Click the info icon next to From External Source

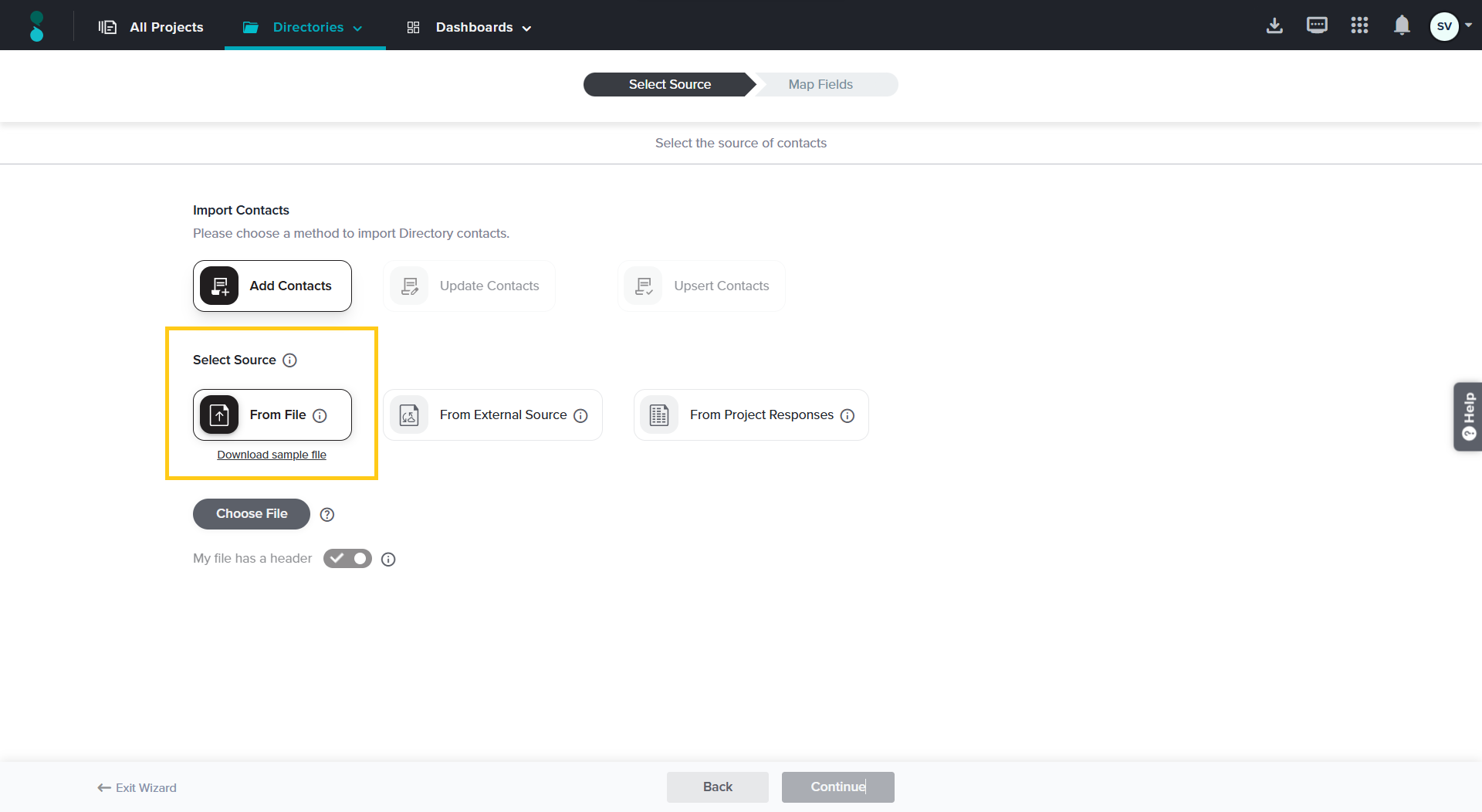tap(581, 416)
